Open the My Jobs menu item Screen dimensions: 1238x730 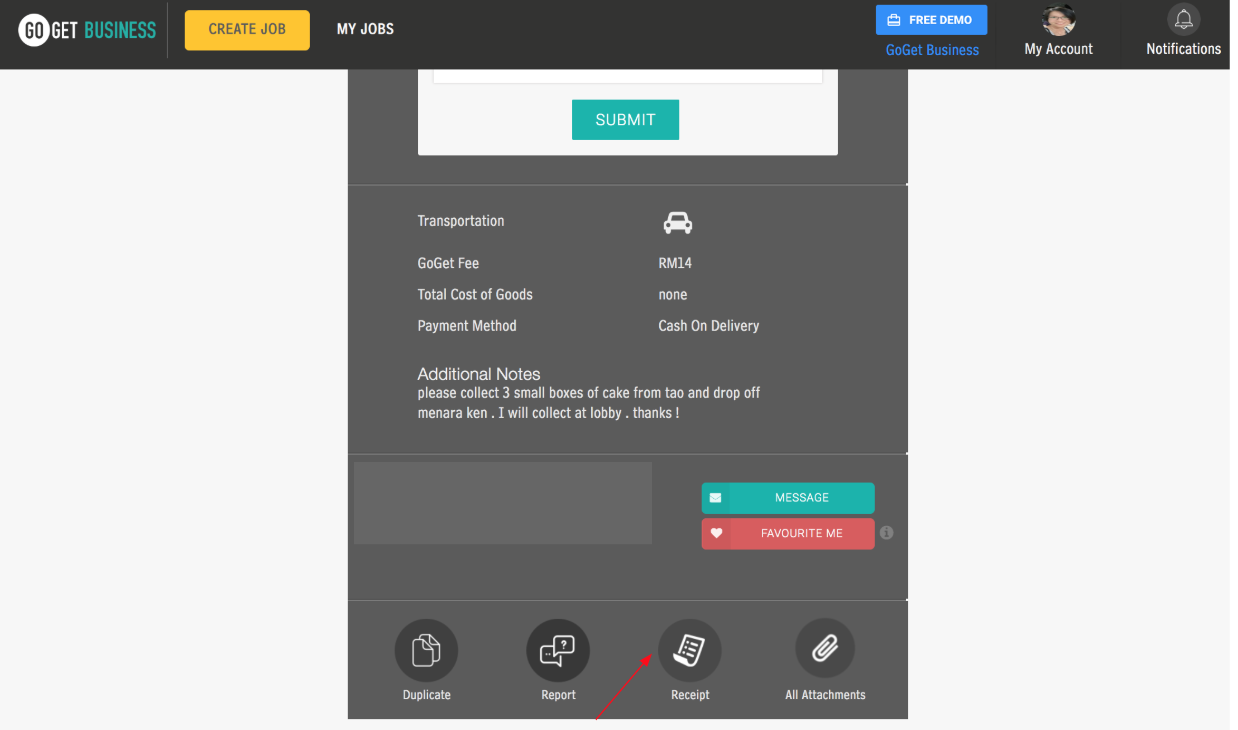(x=365, y=29)
